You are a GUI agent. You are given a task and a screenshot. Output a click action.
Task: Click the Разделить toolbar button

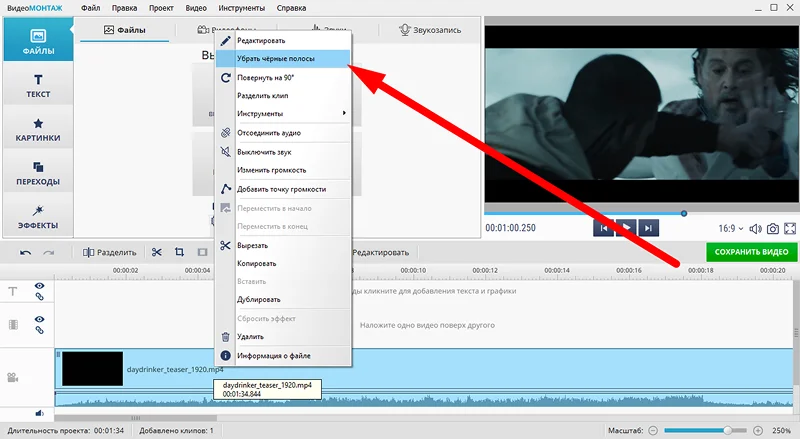pyautogui.click(x=110, y=252)
